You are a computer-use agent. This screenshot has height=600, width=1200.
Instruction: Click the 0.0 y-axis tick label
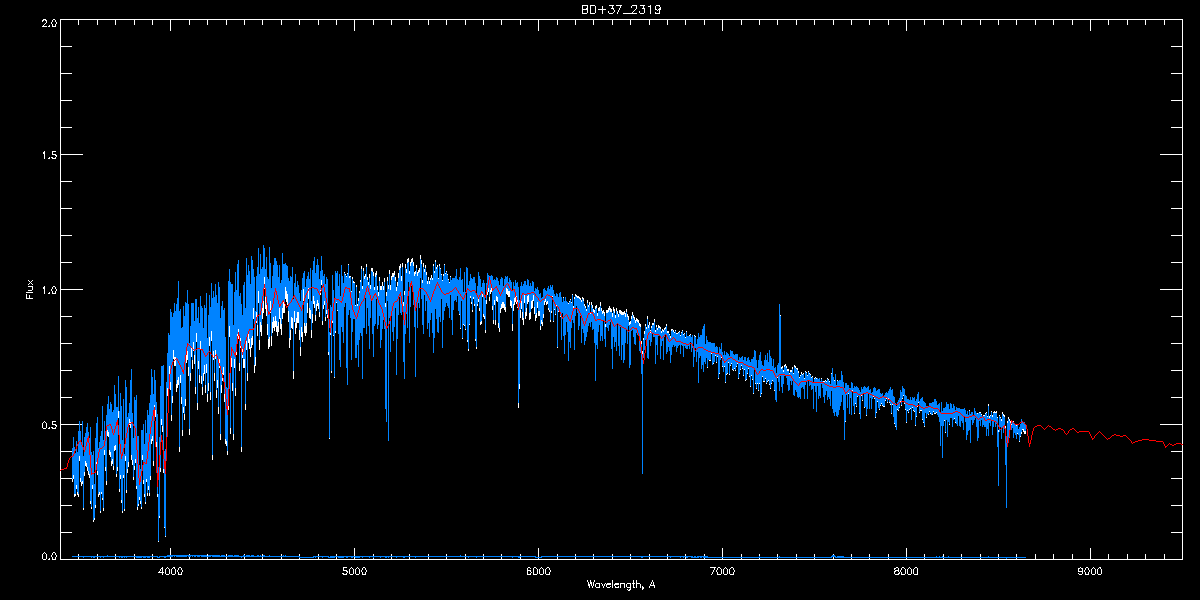click(49, 556)
